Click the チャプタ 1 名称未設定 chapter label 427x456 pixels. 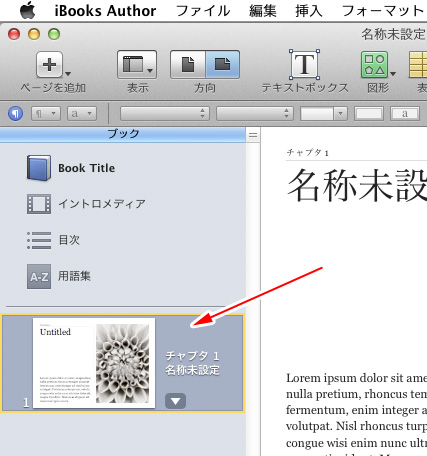coord(193,363)
